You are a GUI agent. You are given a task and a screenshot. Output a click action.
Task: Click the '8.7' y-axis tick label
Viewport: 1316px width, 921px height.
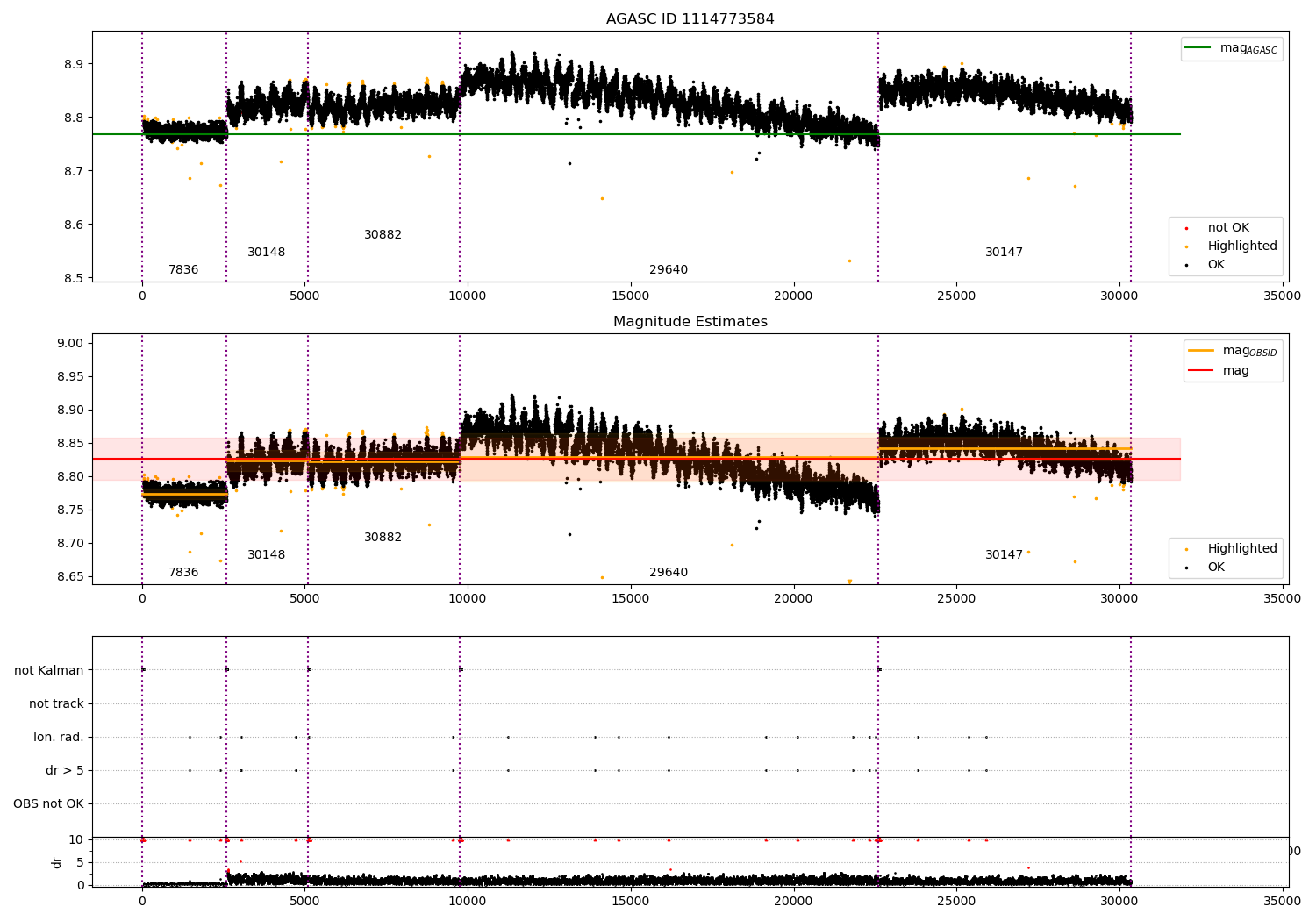75,172
